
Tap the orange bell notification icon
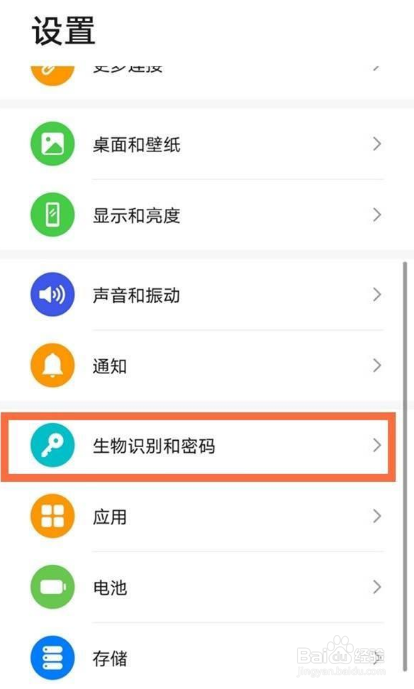click(x=52, y=365)
